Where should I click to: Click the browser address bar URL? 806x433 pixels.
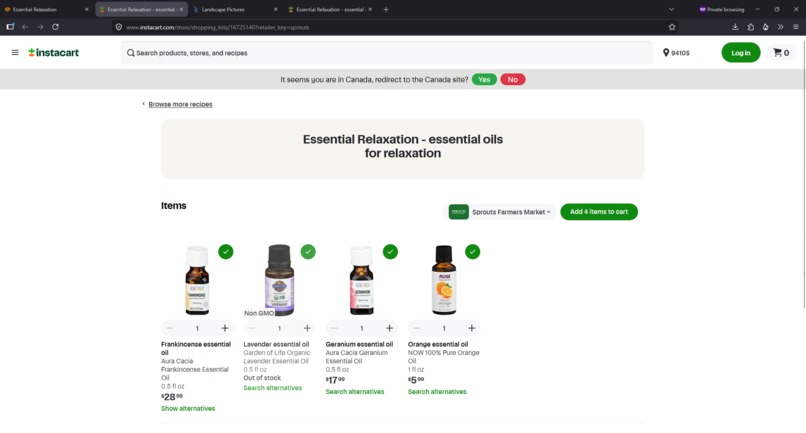pyautogui.click(x=217, y=27)
